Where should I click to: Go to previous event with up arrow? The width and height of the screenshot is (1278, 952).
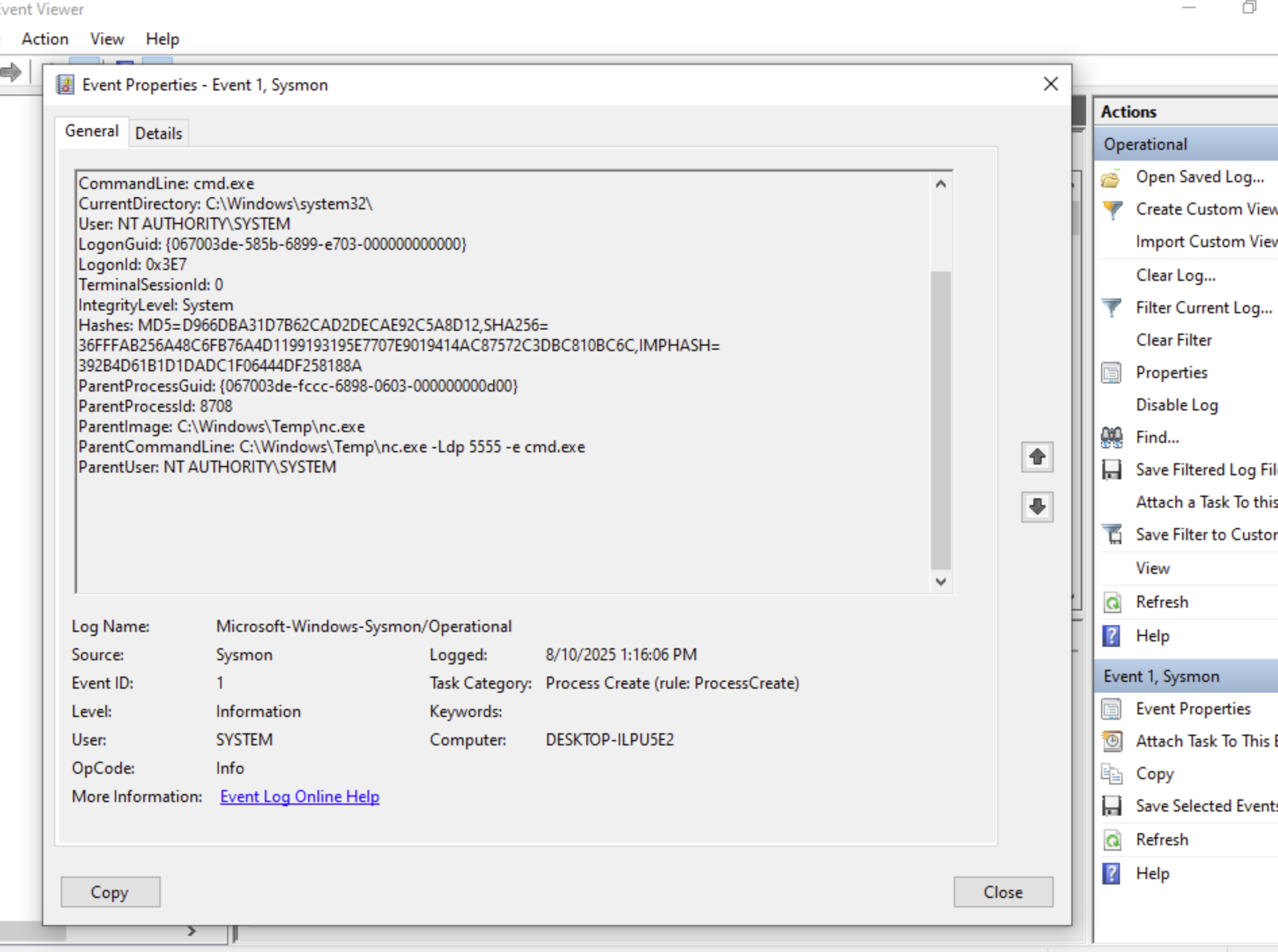(1037, 457)
